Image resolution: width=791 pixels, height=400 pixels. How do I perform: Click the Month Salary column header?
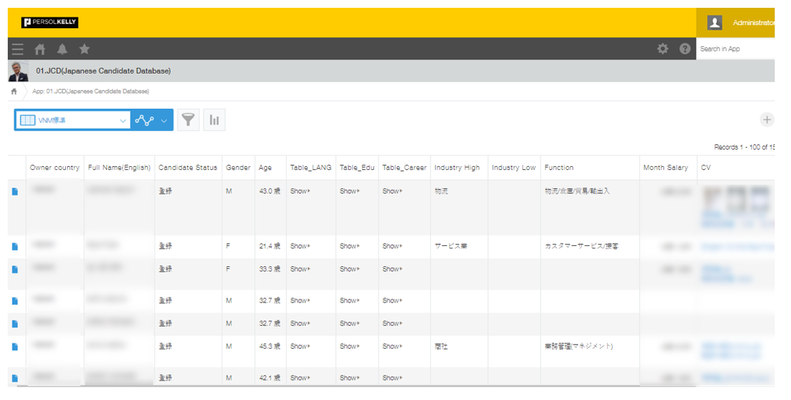coord(667,167)
